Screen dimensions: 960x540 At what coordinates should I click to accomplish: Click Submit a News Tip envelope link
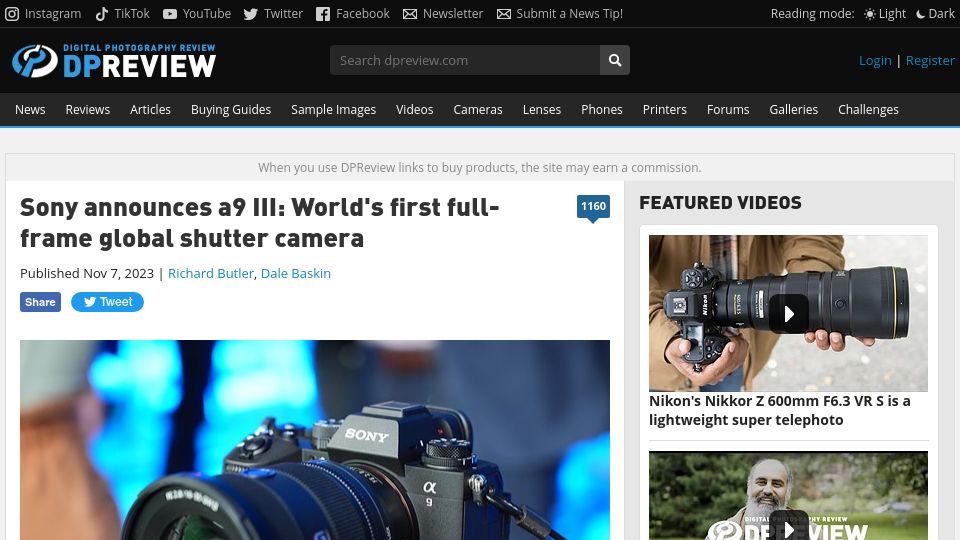click(x=560, y=13)
